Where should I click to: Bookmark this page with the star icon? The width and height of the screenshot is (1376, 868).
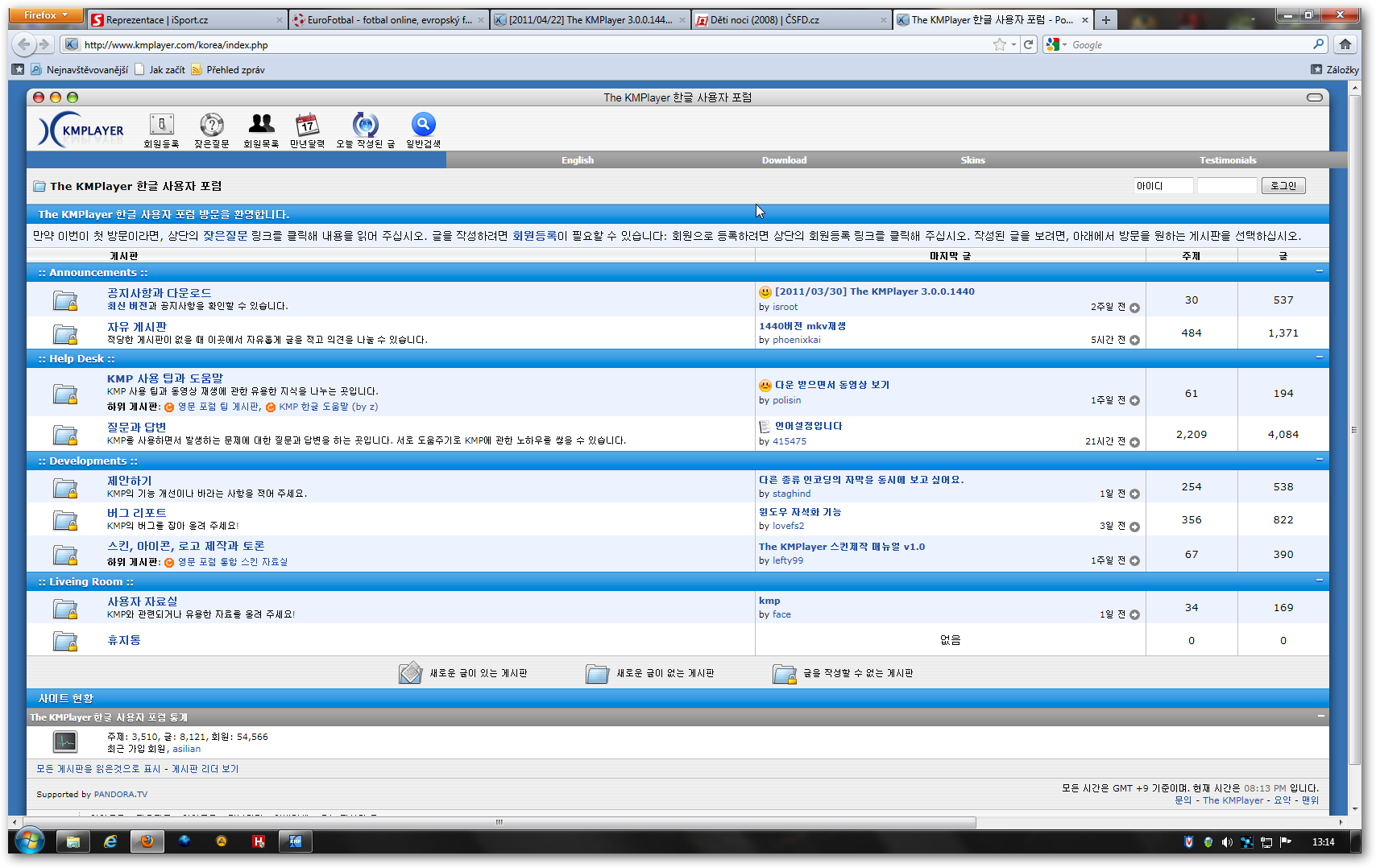(1000, 45)
